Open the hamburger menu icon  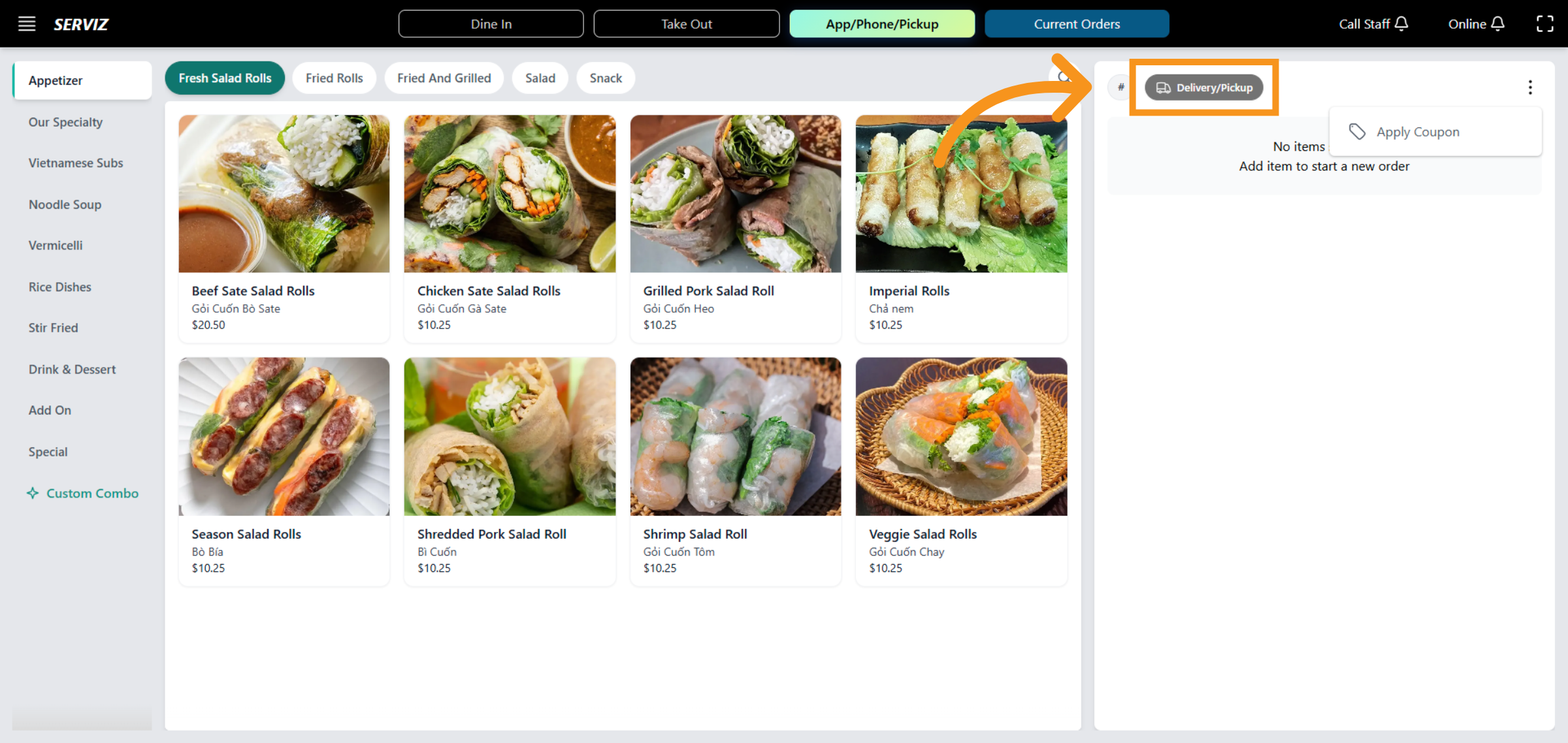click(x=26, y=24)
